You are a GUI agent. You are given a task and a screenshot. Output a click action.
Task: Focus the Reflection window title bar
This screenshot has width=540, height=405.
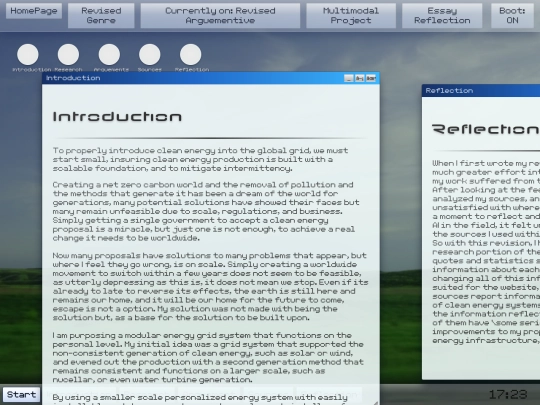pyautogui.click(x=481, y=91)
